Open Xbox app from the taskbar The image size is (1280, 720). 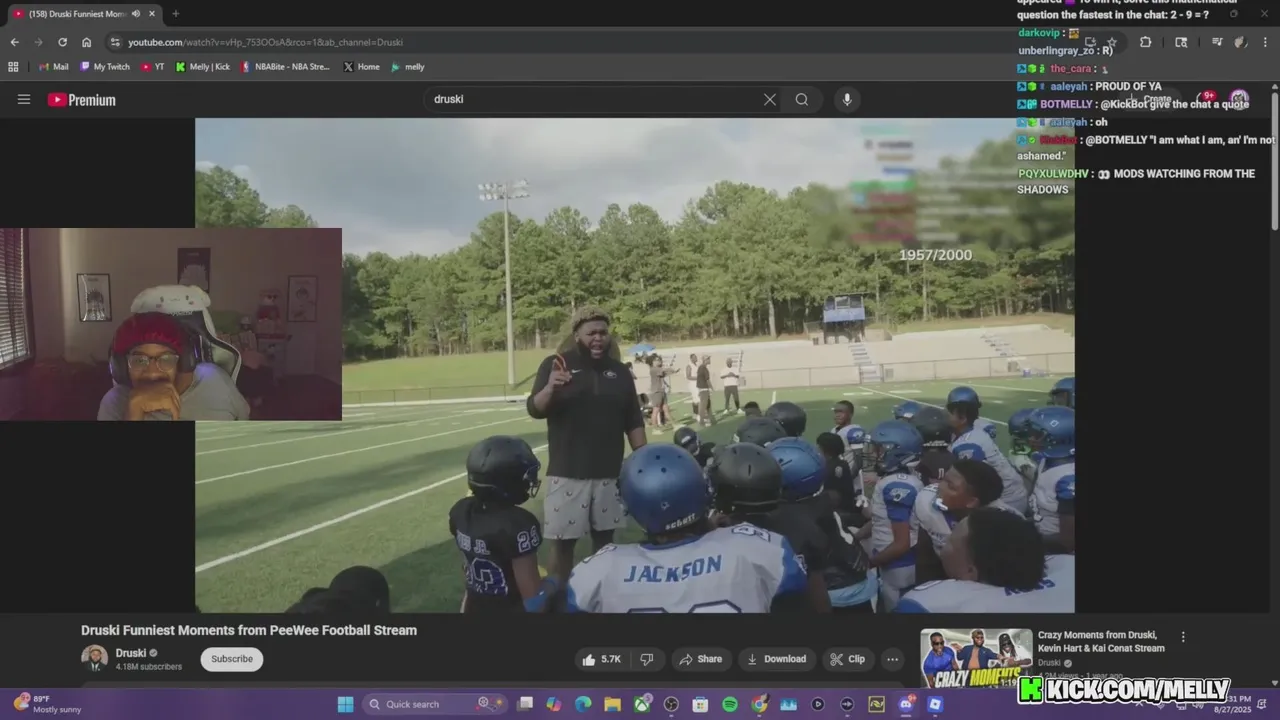tap(642, 704)
